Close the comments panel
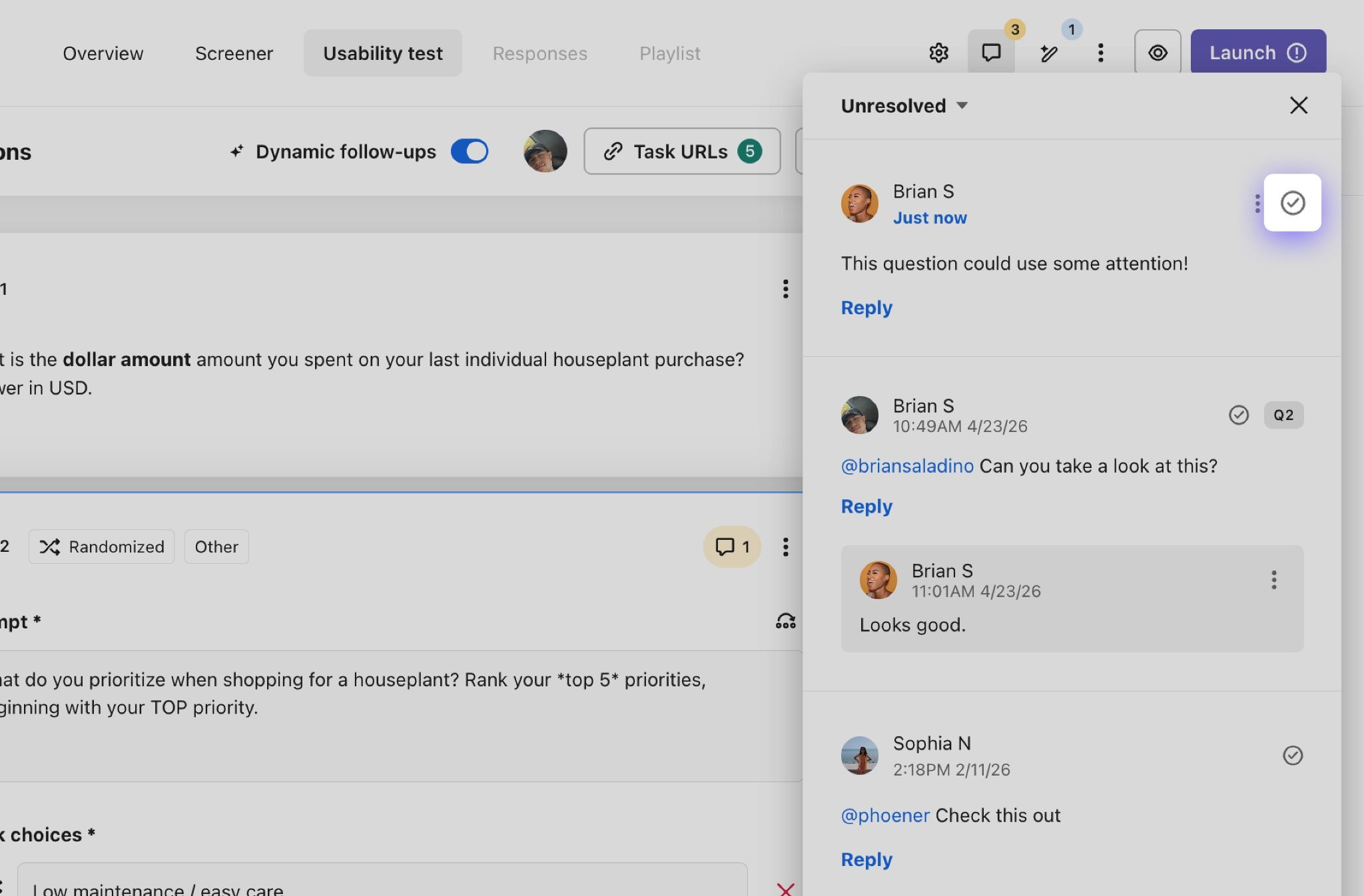 [x=1298, y=105]
